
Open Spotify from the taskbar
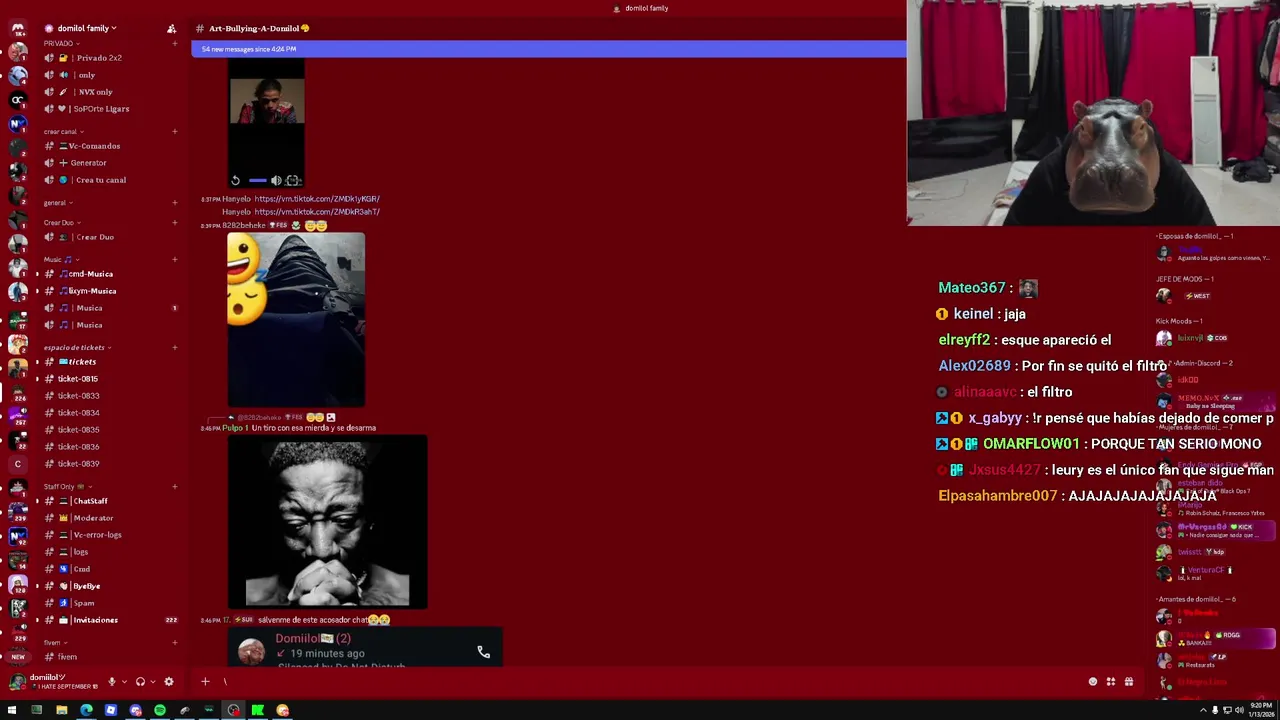(160, 711)
